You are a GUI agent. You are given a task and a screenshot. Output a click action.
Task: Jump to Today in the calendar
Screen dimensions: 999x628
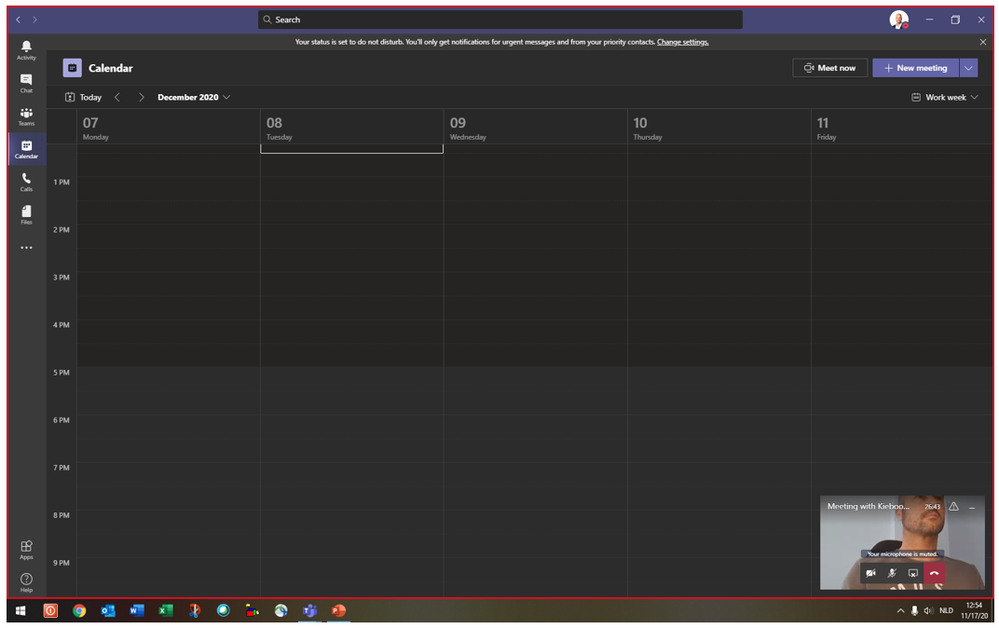click(x=83, y=97)
